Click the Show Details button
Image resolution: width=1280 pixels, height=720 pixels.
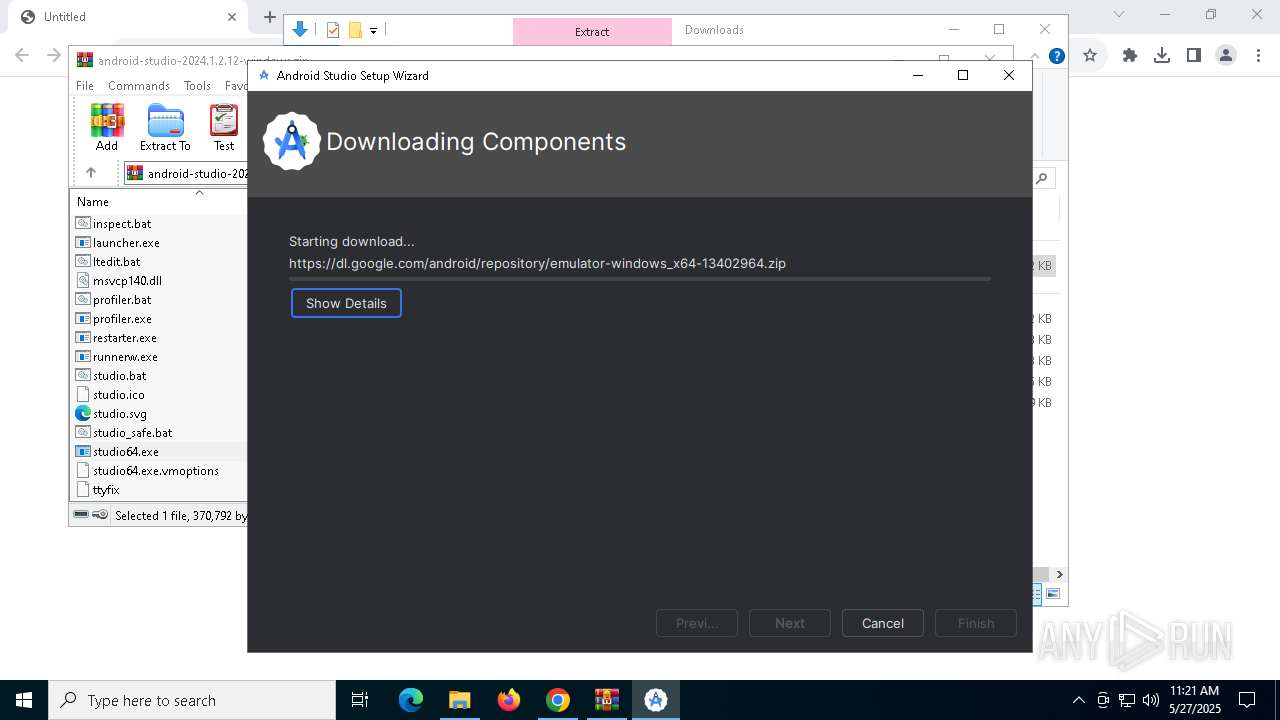point(346,303)
